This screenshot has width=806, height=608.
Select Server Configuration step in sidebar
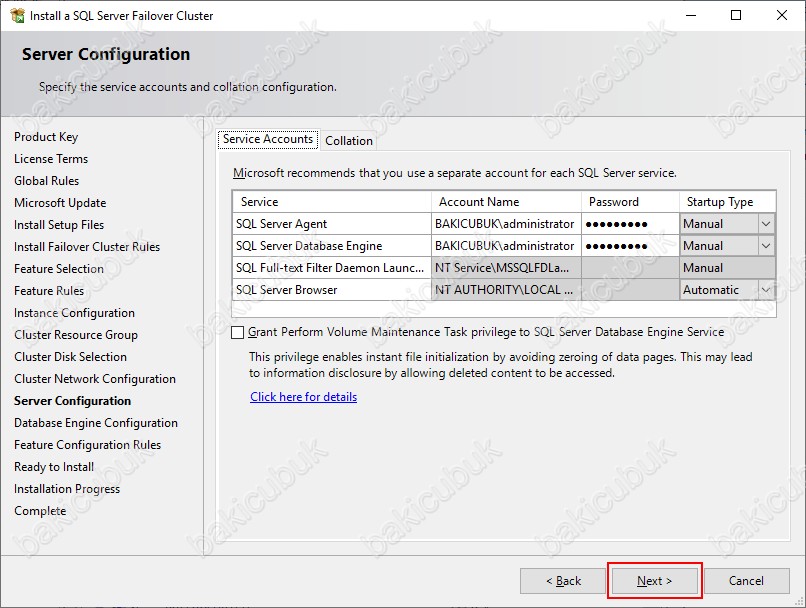coord(72,401)
